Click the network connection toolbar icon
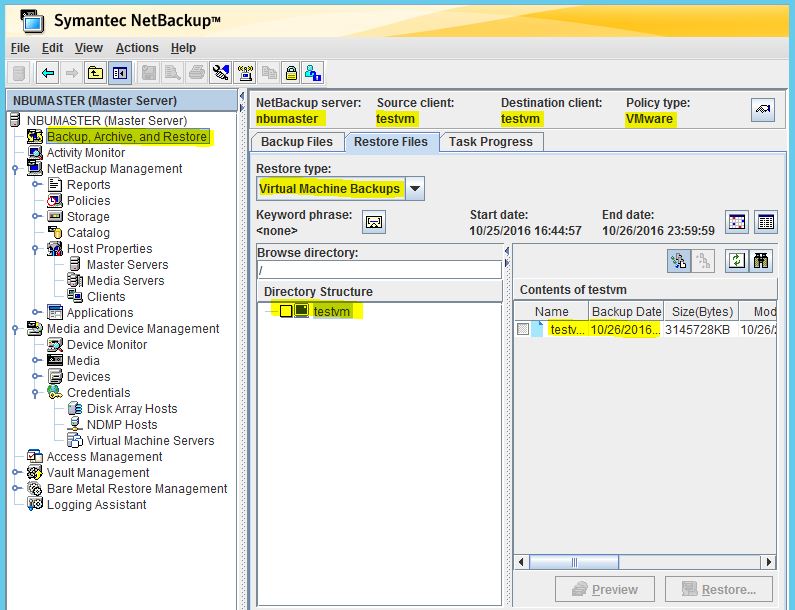Screen dimensions: 795x610 pyautogui.click(x=245, y=74)
